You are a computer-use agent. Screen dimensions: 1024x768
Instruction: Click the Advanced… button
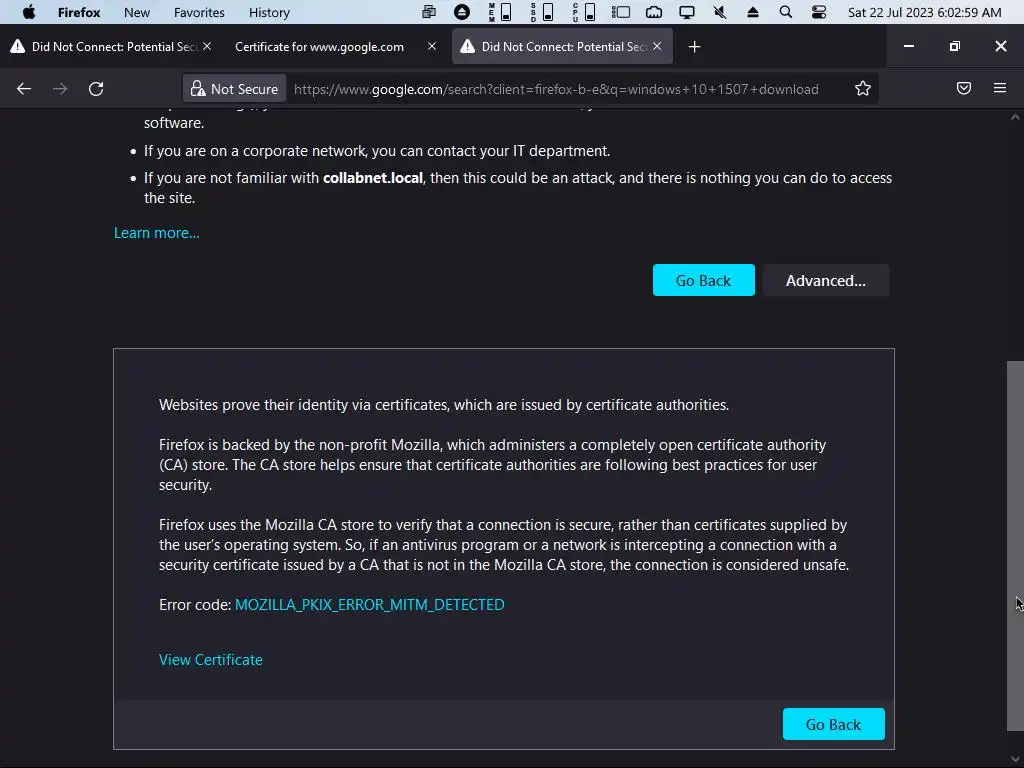point(825,280)
